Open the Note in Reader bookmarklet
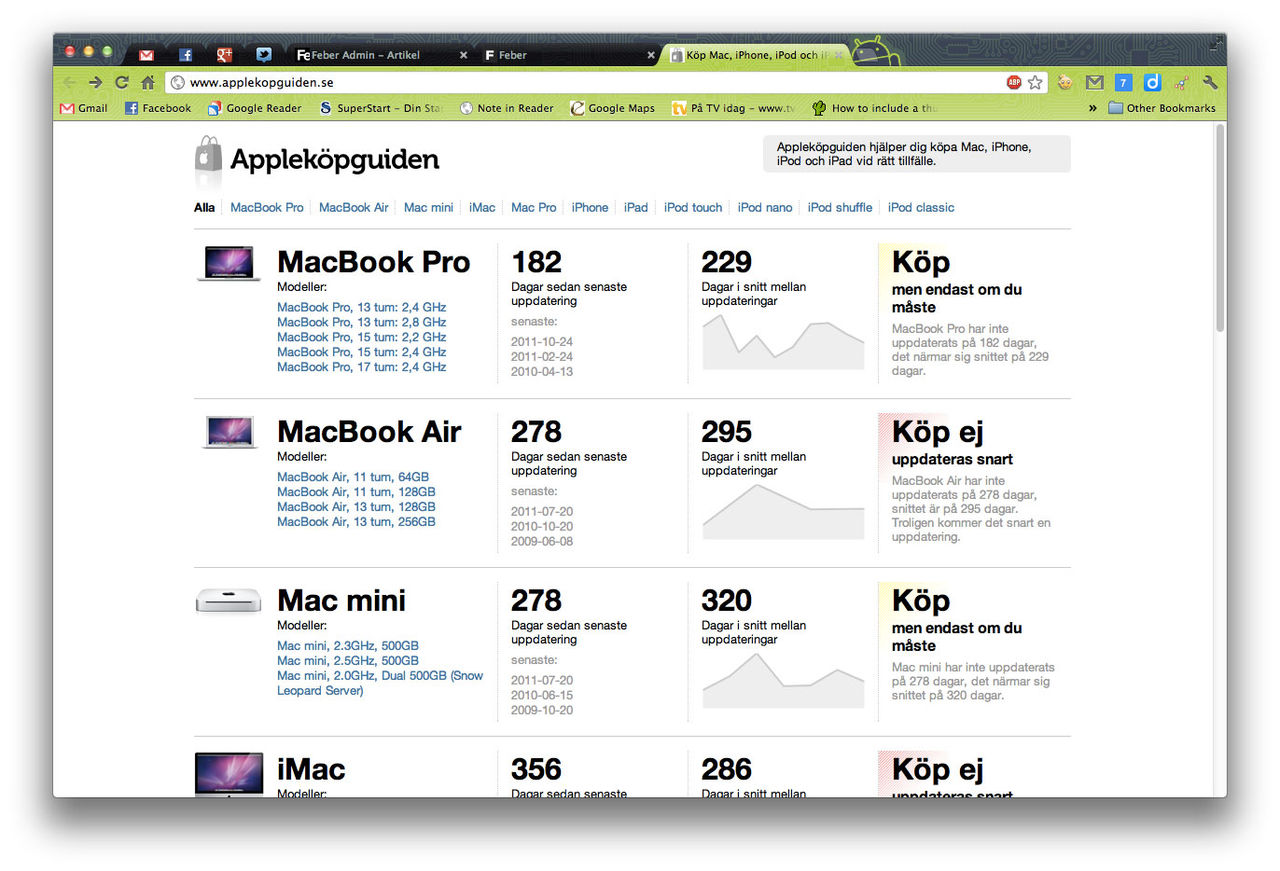The width and height of the screenshot is (1280, 871). [x=506, y=108]
